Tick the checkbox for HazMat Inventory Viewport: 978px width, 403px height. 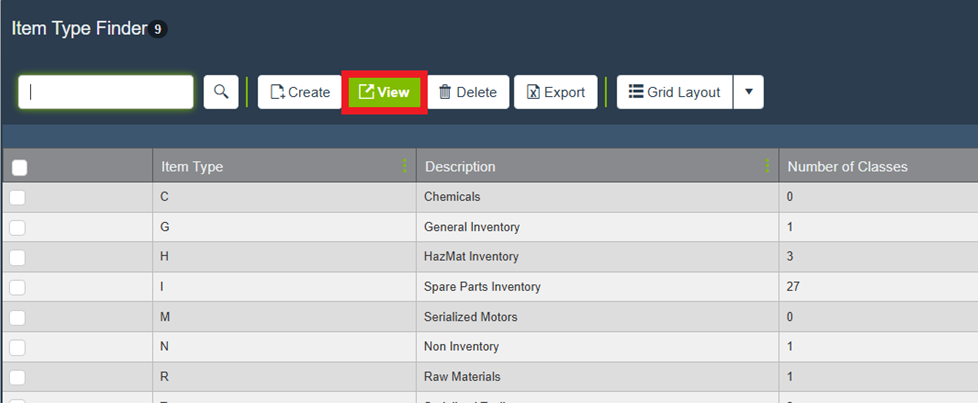(x=17, y=257)
